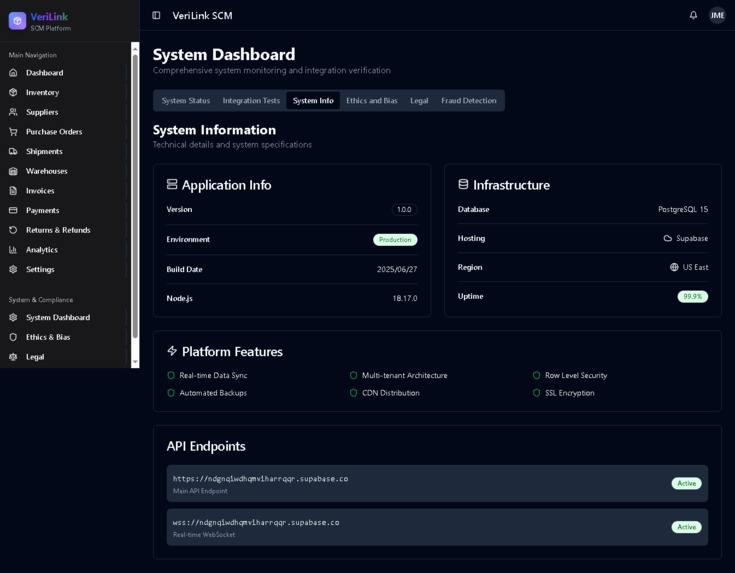The width and height of the screenshot is (735, 573).
Task: Click the version 1.0.0 badge
Action: click(x=404, y=210)
